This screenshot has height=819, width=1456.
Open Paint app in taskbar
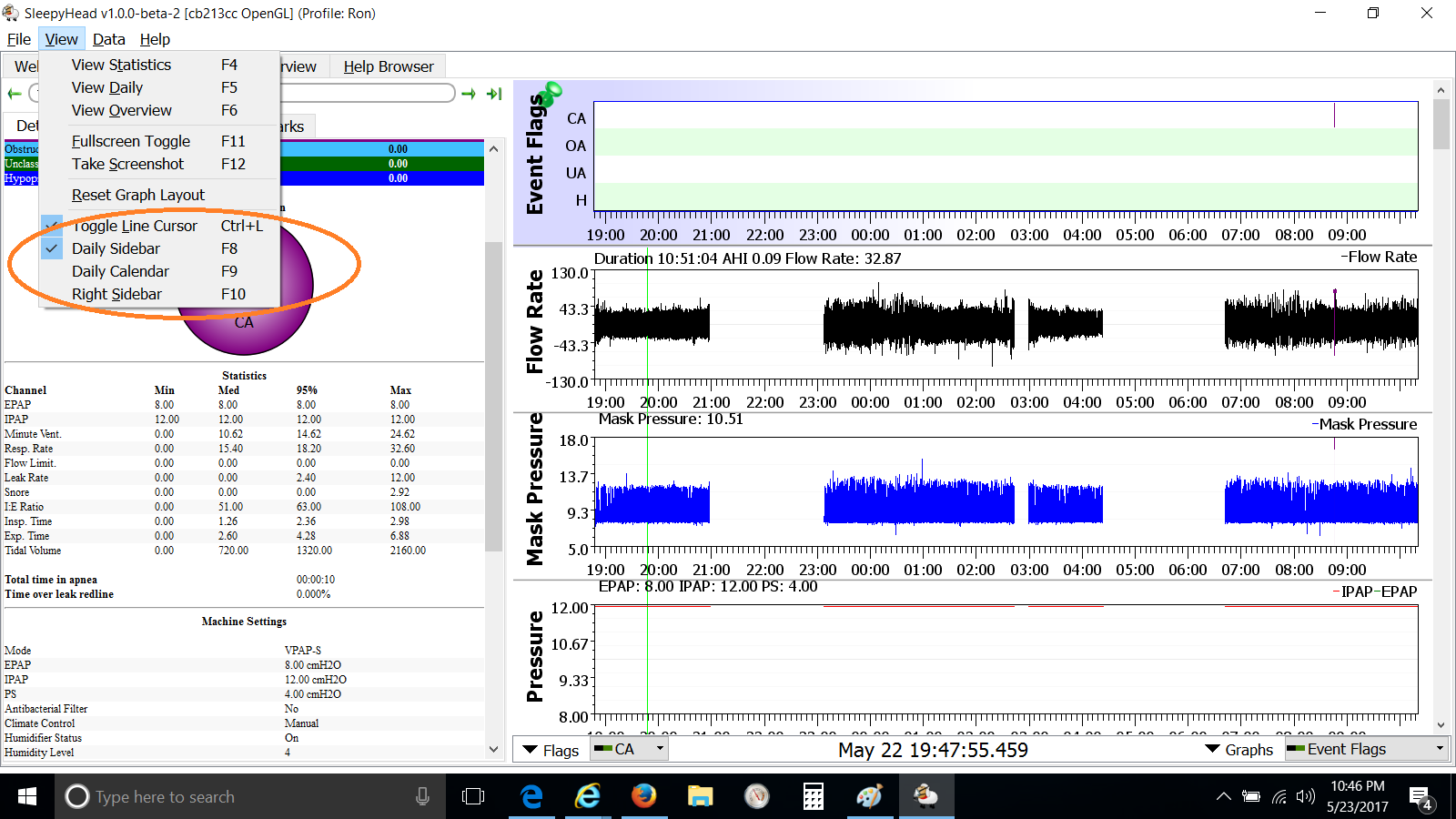869,796
